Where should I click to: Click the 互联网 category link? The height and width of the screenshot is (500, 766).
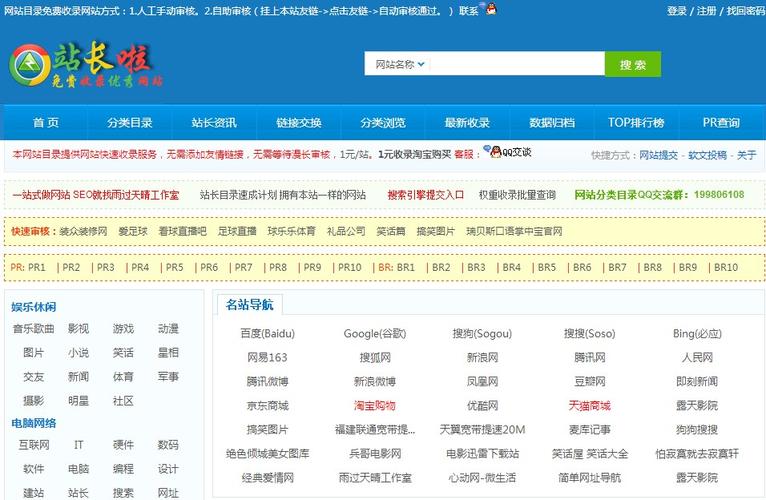(x=34, y=445)
